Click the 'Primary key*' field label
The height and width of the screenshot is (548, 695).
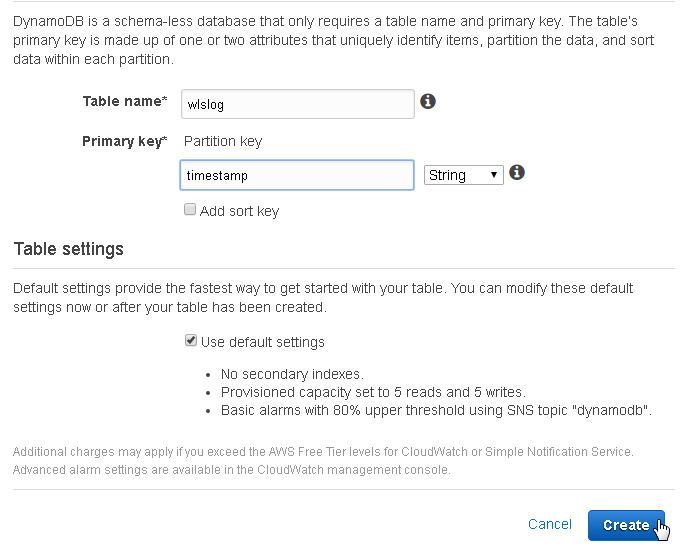(x=125, y=141)
